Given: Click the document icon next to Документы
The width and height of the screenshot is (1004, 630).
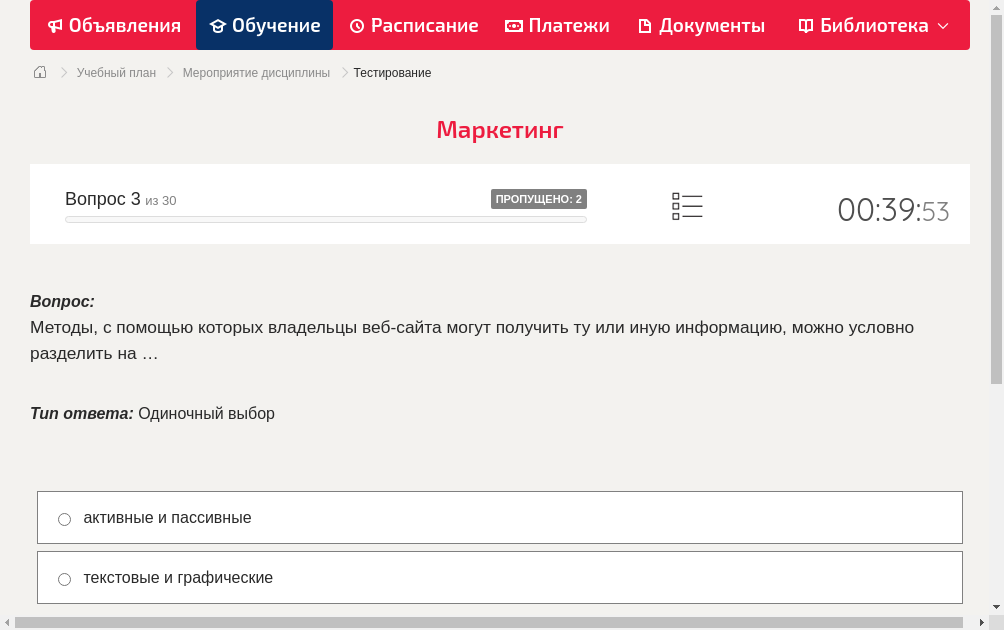Looking at the screenshot, I should [645, 25].
